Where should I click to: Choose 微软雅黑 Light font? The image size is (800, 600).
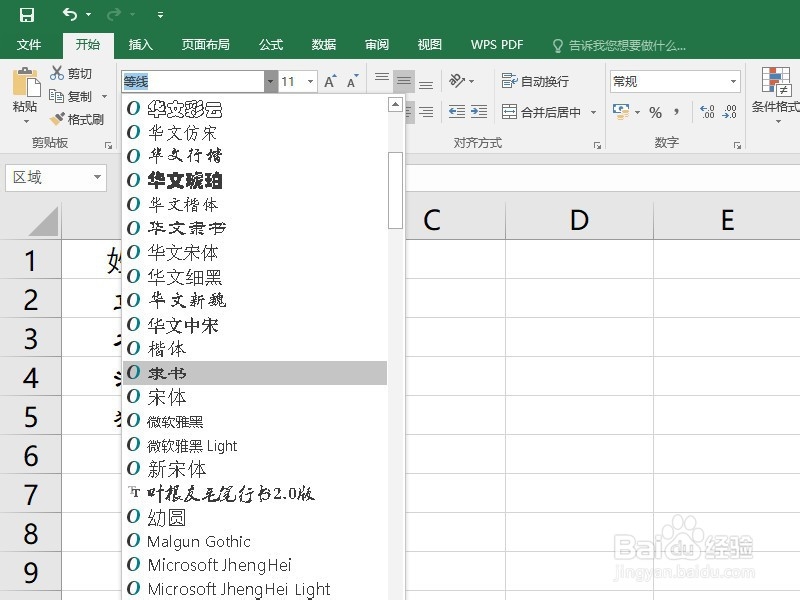point(254,445)
